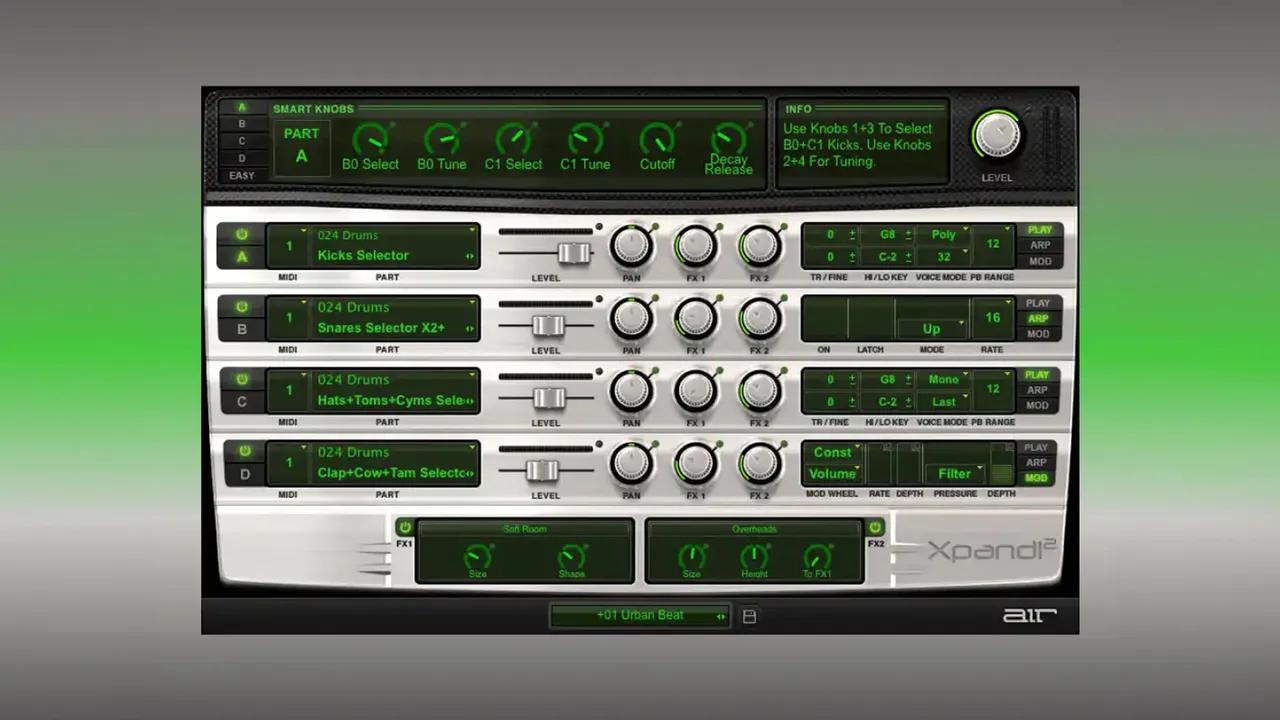Select smart knobs tab C
This screenshot has width=1280, height=720.
point(241,141)
